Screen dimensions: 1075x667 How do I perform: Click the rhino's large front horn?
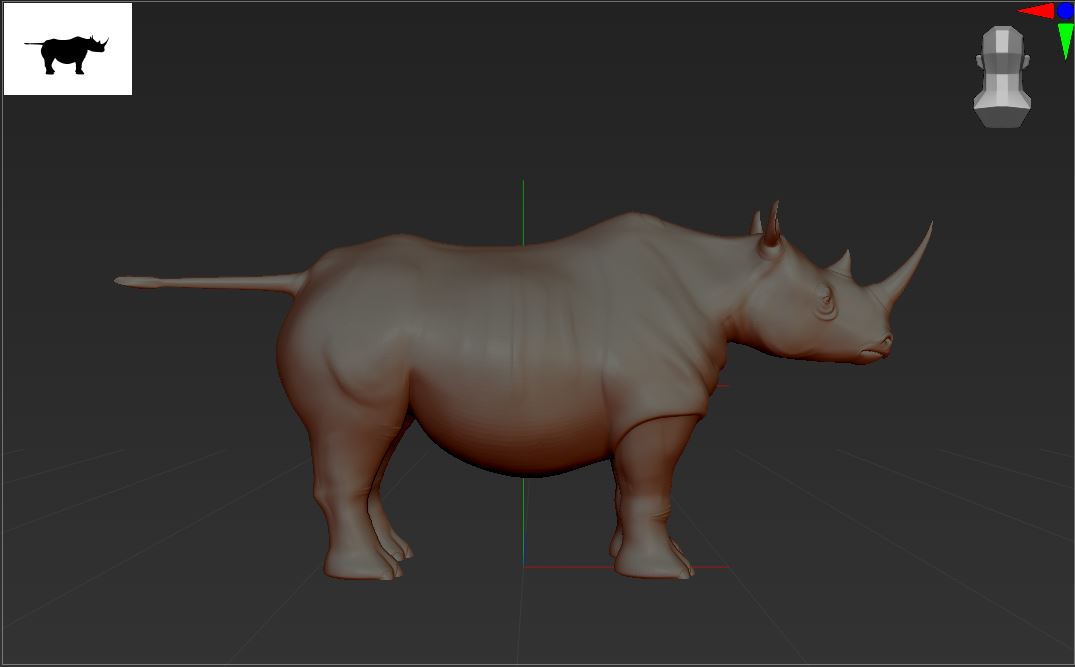[905, 267]
